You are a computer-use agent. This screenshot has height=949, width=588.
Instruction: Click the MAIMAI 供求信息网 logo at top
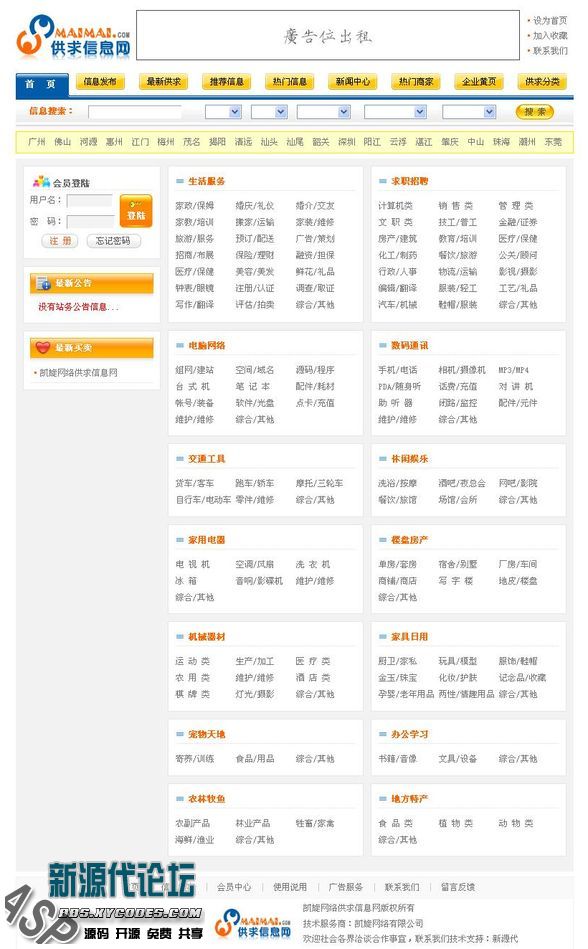[x=73, y=36]
